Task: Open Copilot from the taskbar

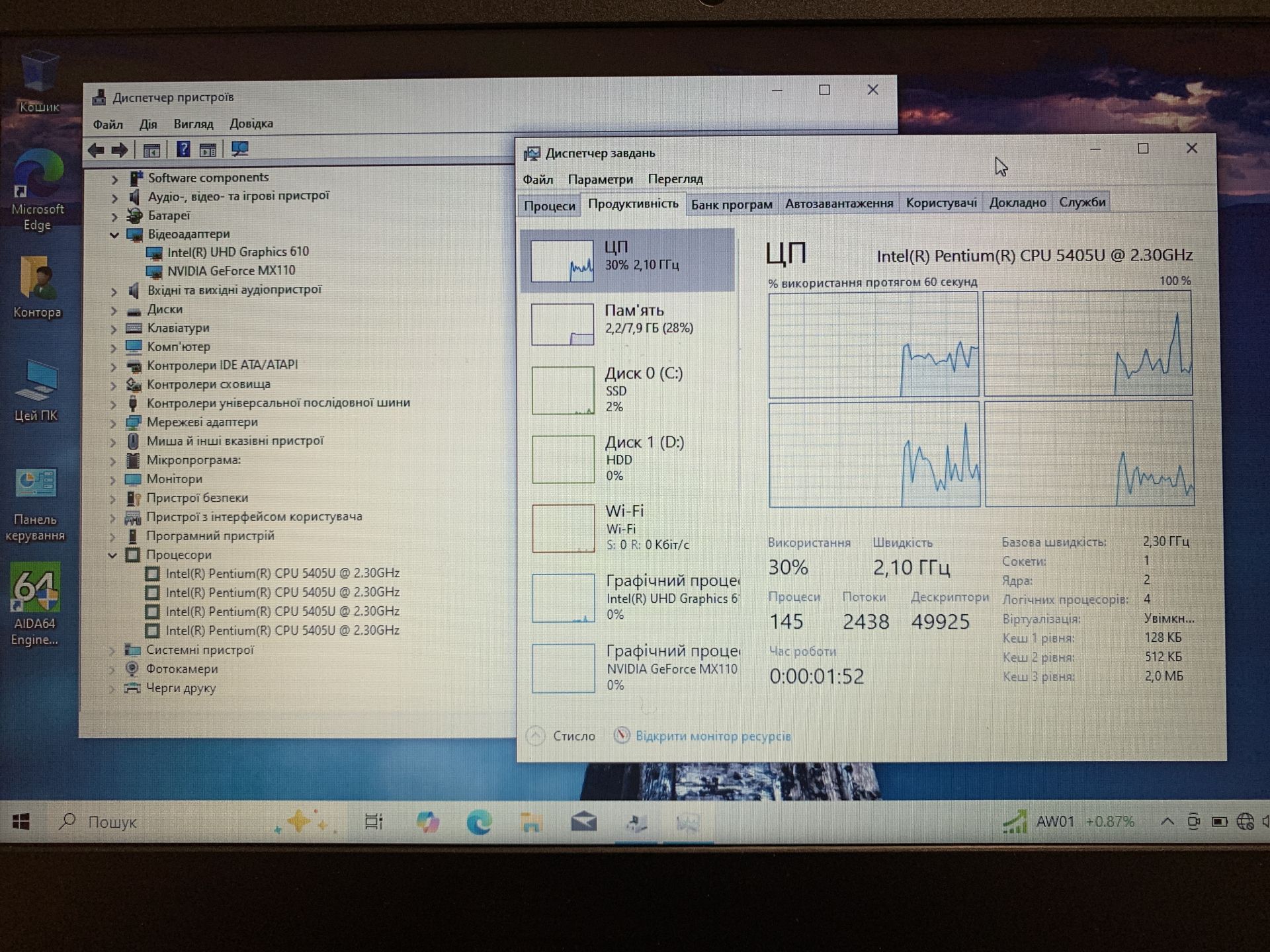Action: [x=428, y=822]
